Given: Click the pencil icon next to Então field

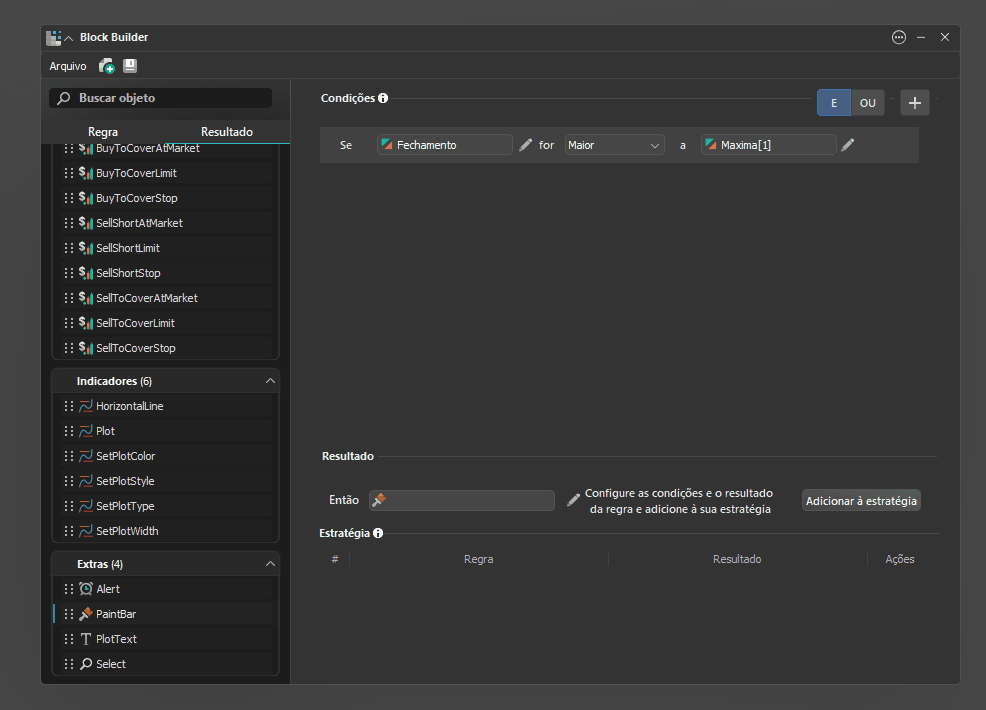Looking at the screenshot, I should click(x=573, y=500).
